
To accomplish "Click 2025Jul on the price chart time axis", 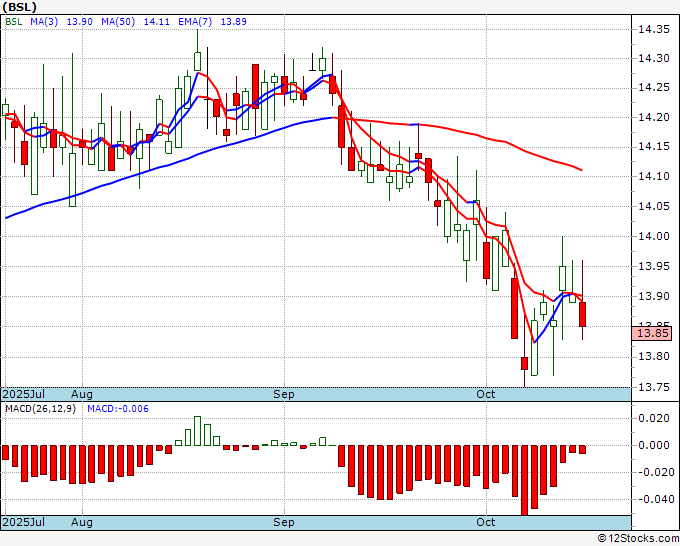I will 22,394.
